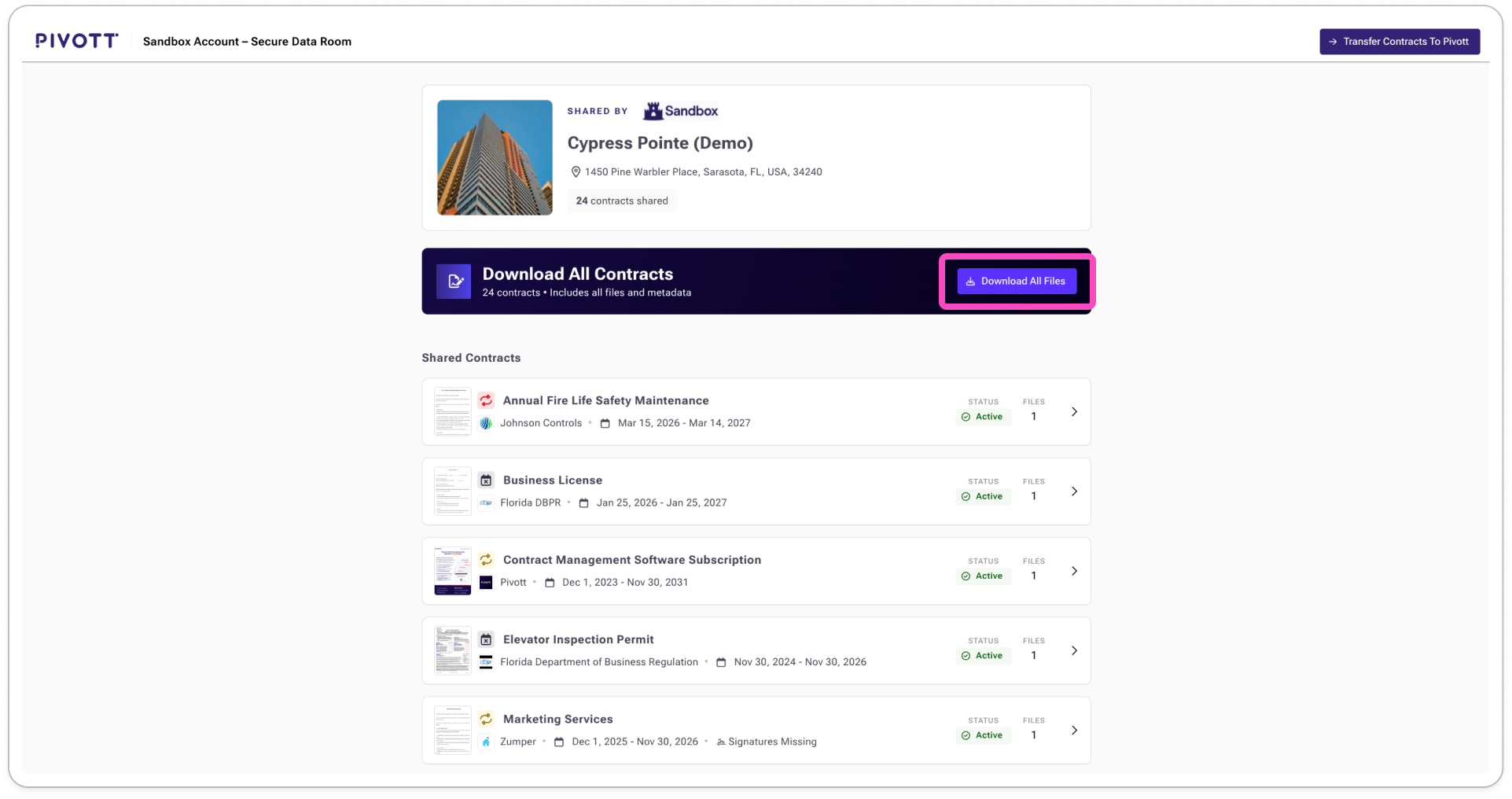Click the "Contract Management Software Subscription" title
Viewport: 1512px width, 799px height.
[x=632, y=560]
